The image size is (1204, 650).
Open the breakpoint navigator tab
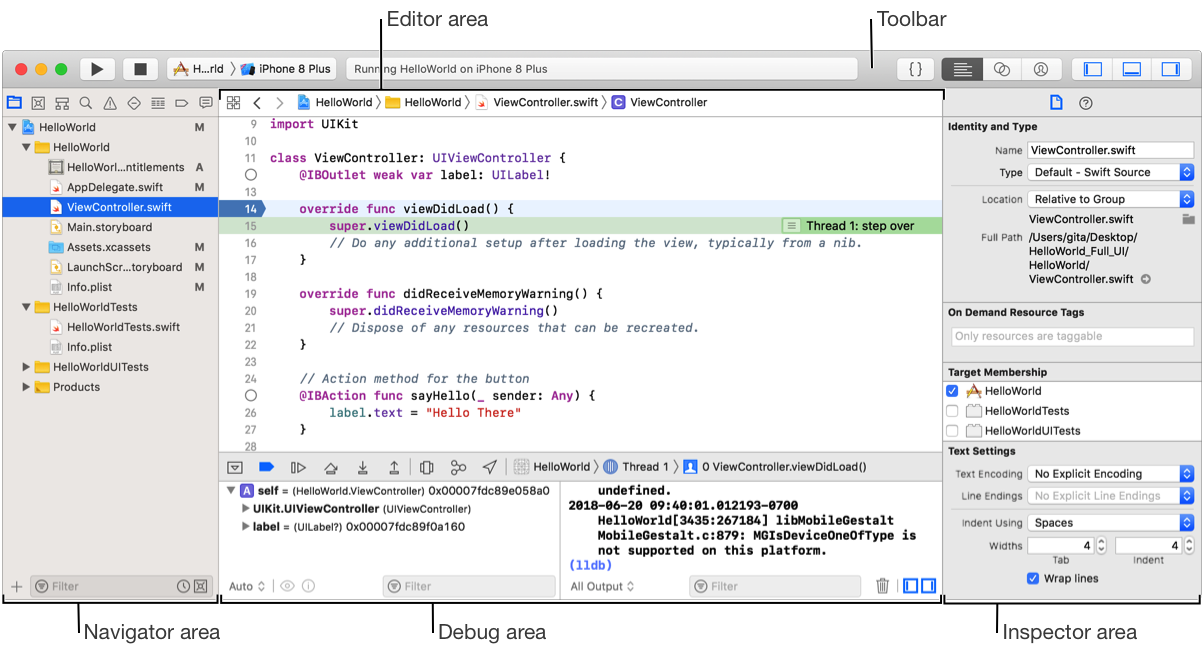coord(182,103)
